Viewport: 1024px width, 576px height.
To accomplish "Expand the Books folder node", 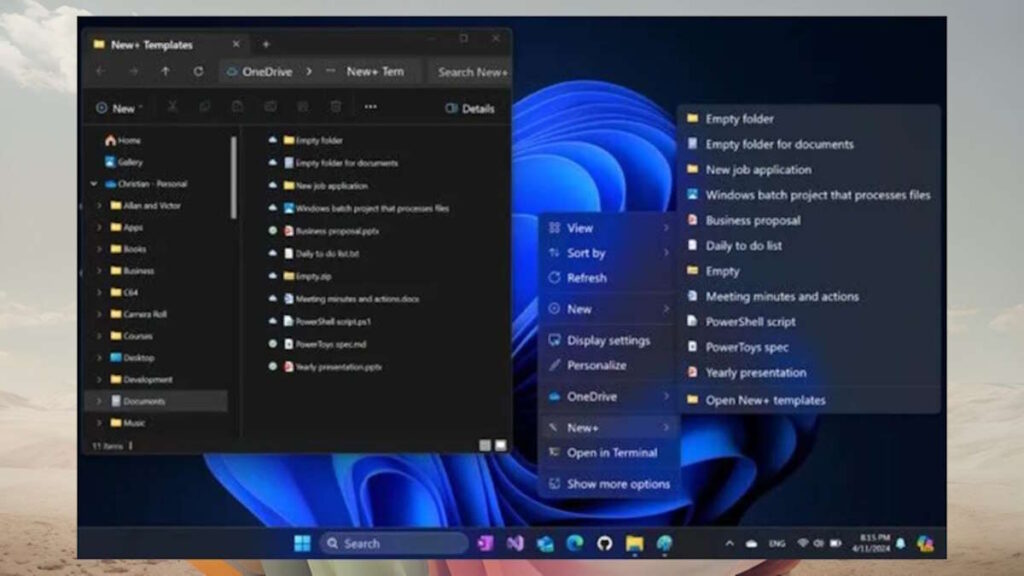I will (99, 249).
